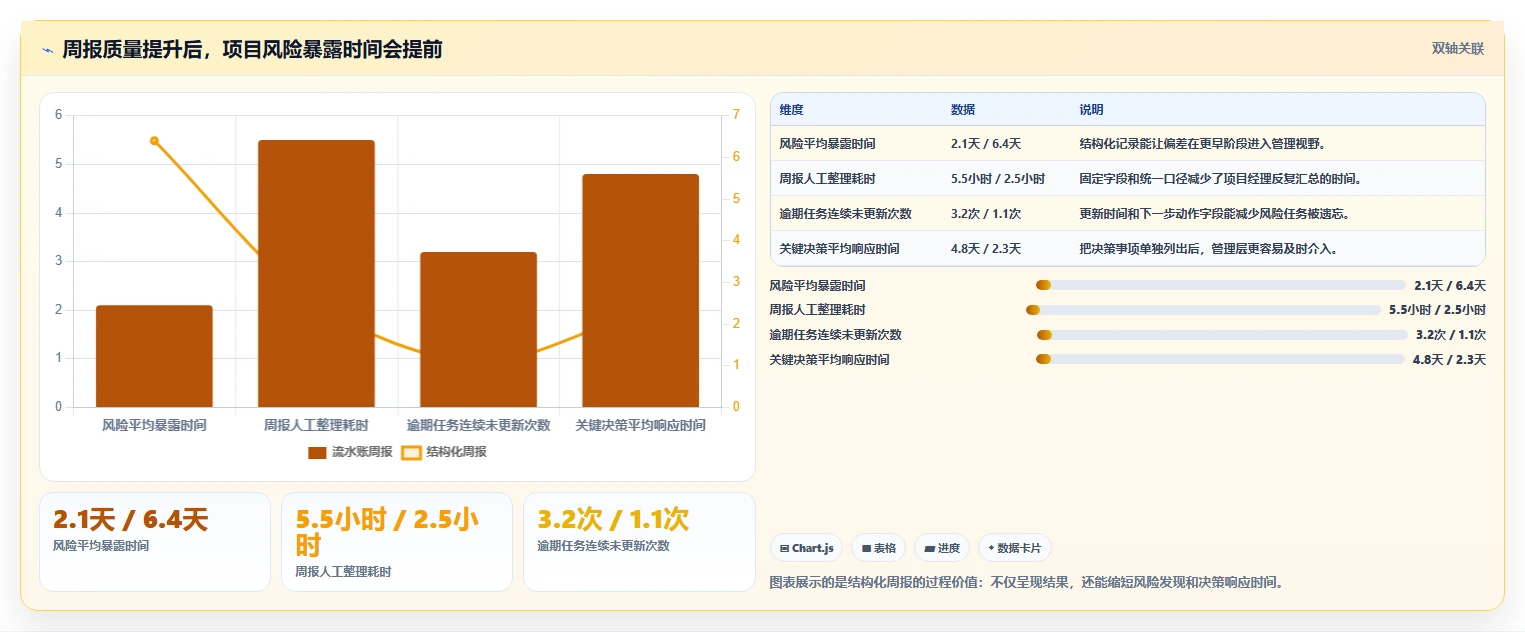Image resolution: width=1525 pixels, height=632 pixels.
Task: Click the 周报人工整理耗时 progress bar
Action: click(x=1203, y=310)
